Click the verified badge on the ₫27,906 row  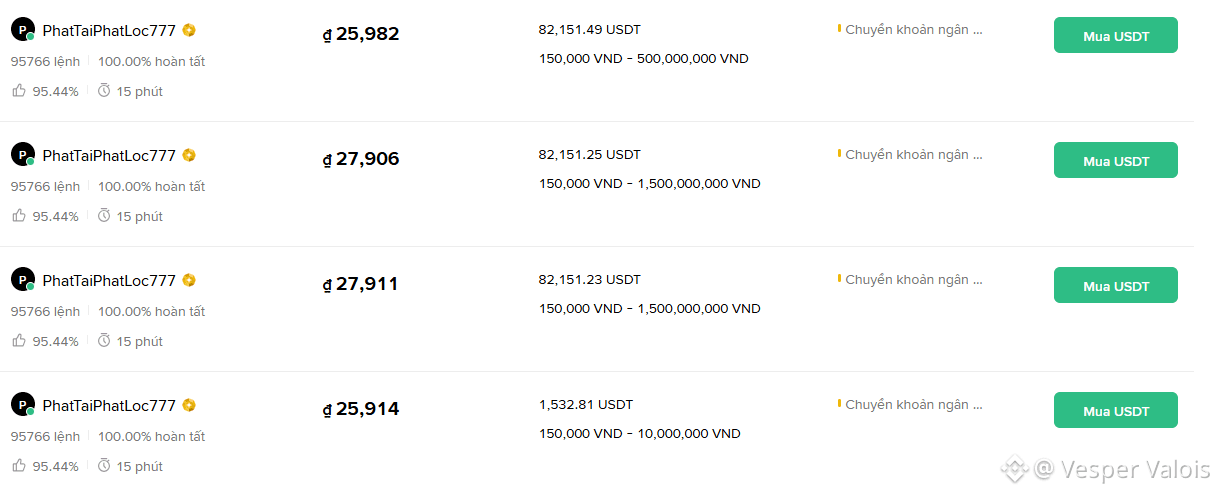click(189, 155)
